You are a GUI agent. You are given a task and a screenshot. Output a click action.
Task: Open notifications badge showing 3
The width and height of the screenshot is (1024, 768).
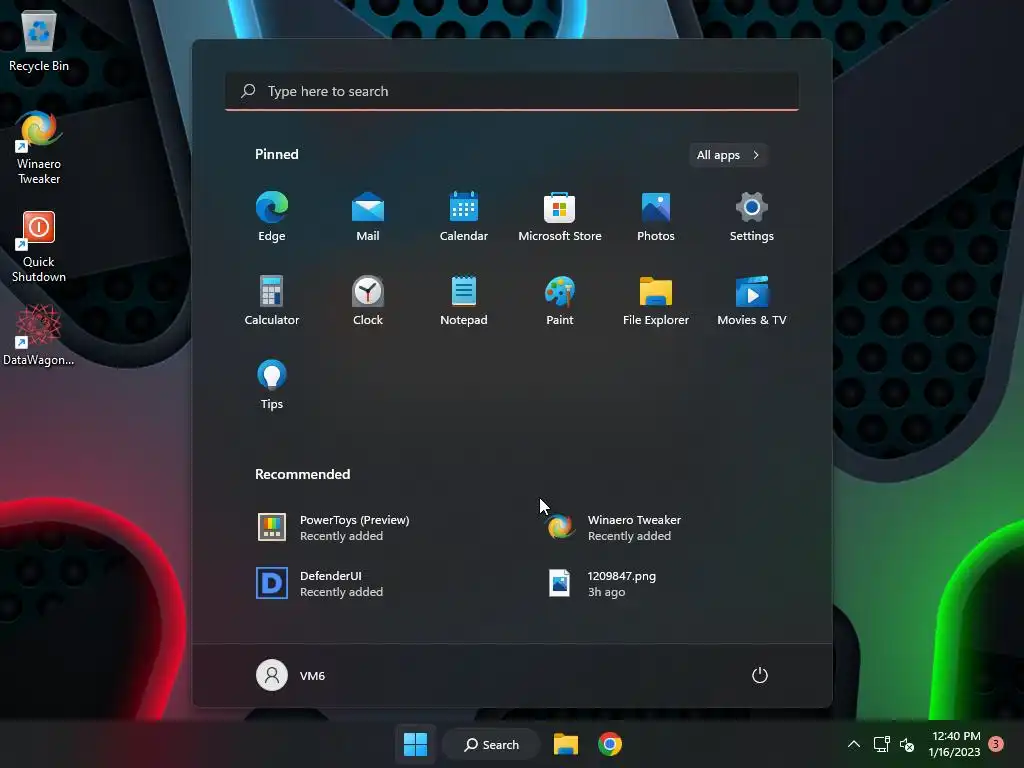(996, 743)
